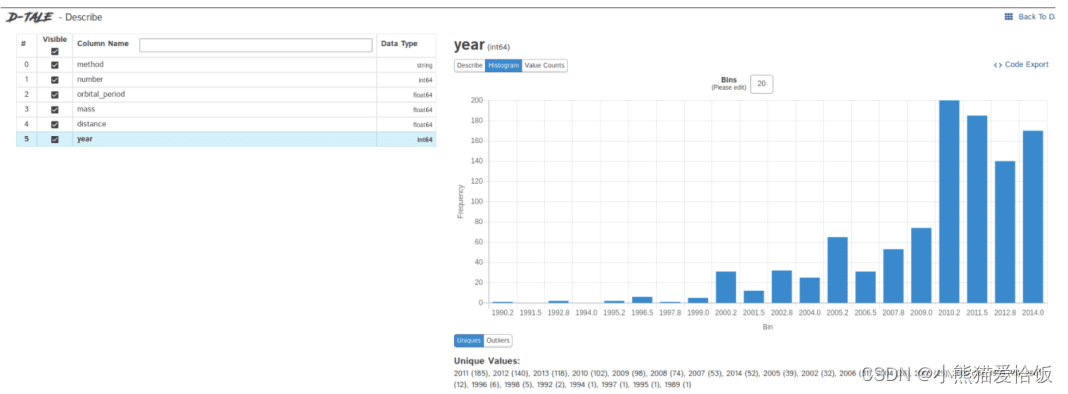
Task: Click the Back To Data grid icon
Action: pos(1009,17)
